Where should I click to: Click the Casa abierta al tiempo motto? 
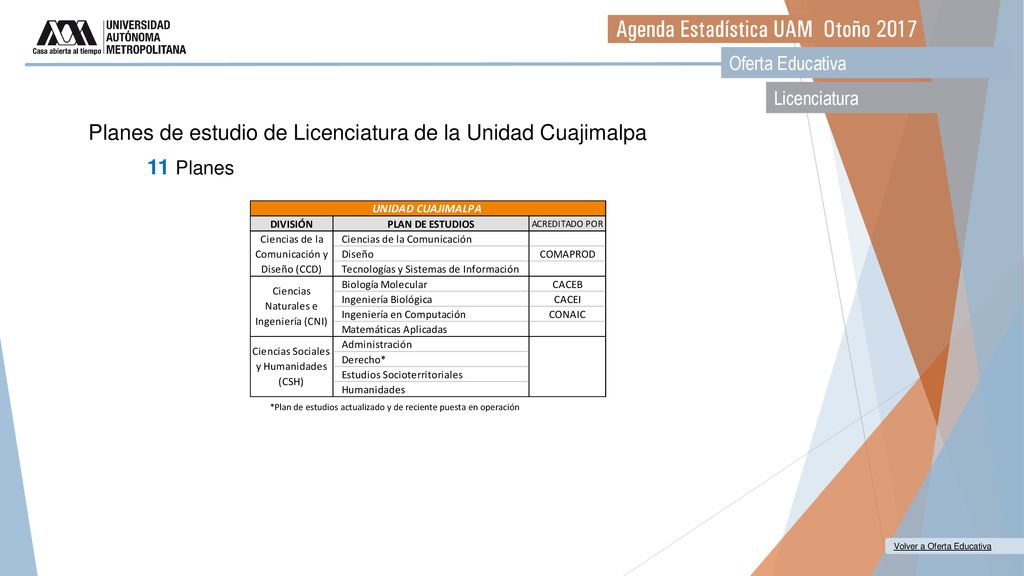tap(67, 51)
